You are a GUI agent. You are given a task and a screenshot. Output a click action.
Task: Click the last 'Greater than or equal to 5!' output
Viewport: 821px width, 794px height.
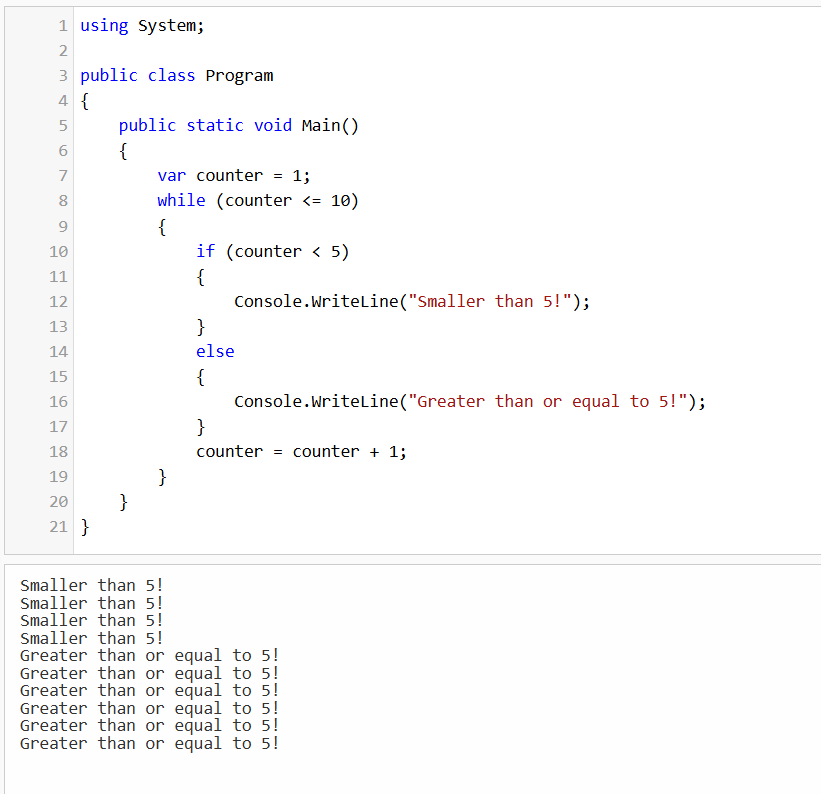click(150, 743)
